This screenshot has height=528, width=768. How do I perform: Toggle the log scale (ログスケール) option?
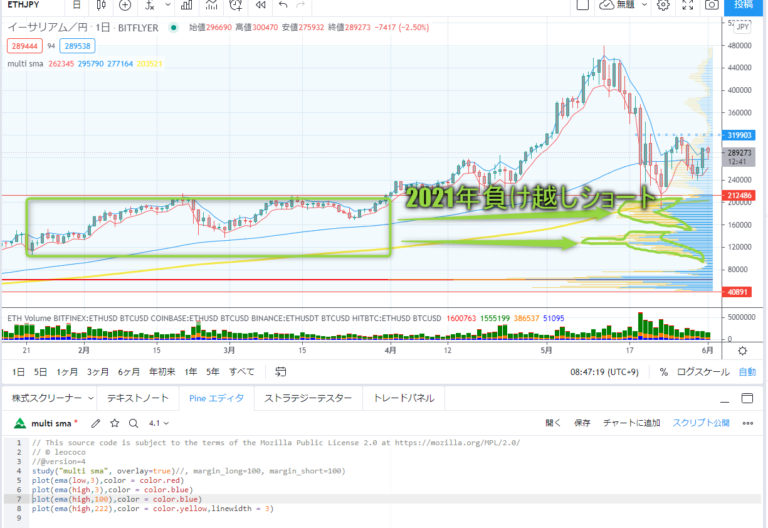(x=703, y=372)
